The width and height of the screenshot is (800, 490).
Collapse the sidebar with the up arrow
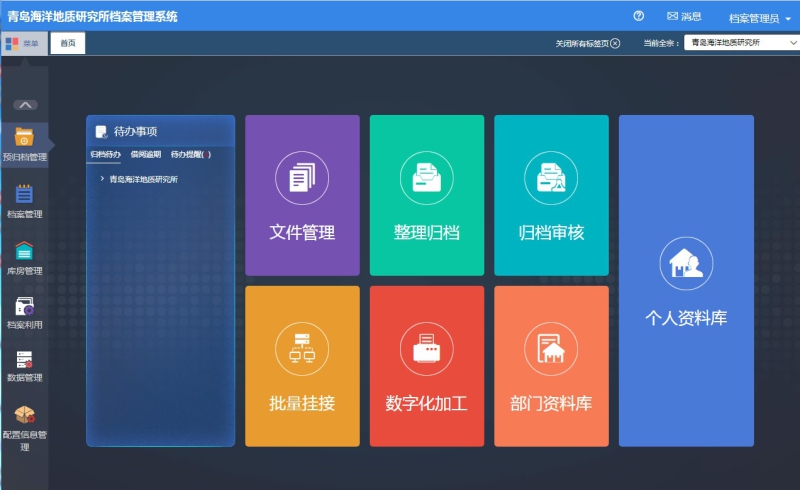26,104
